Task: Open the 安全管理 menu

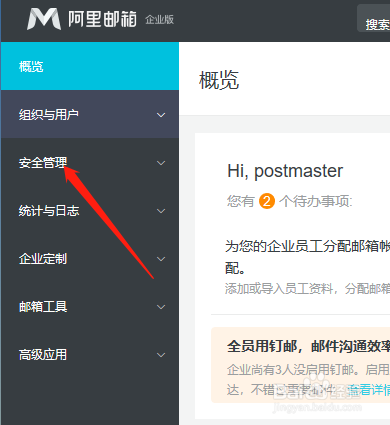Action: (x=90, y=163)
